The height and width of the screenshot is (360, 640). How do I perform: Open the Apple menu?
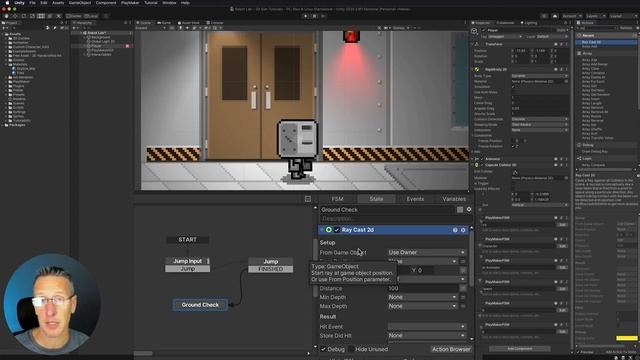(7, 3)
